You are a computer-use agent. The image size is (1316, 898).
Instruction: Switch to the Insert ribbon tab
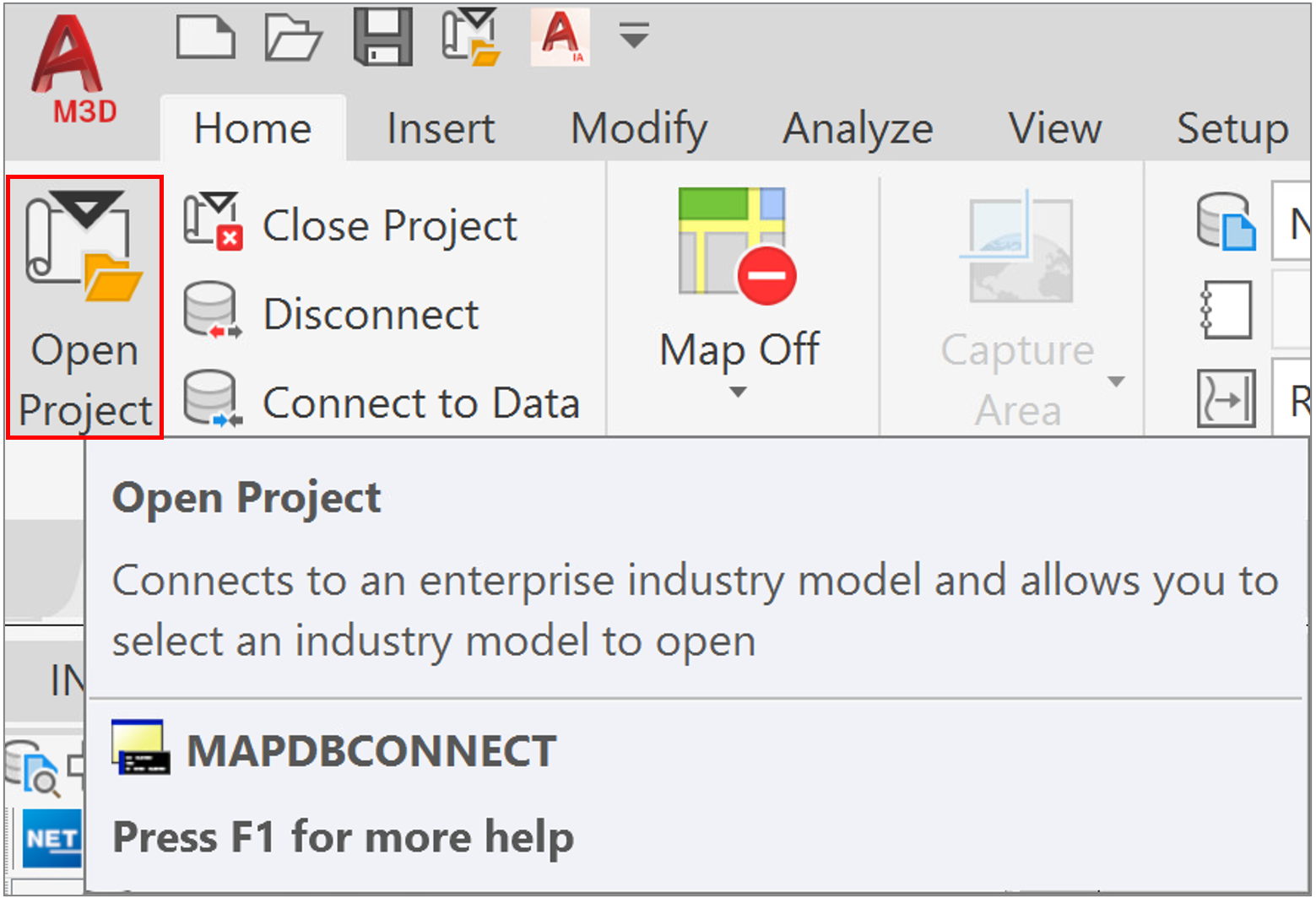pos(441,128)
